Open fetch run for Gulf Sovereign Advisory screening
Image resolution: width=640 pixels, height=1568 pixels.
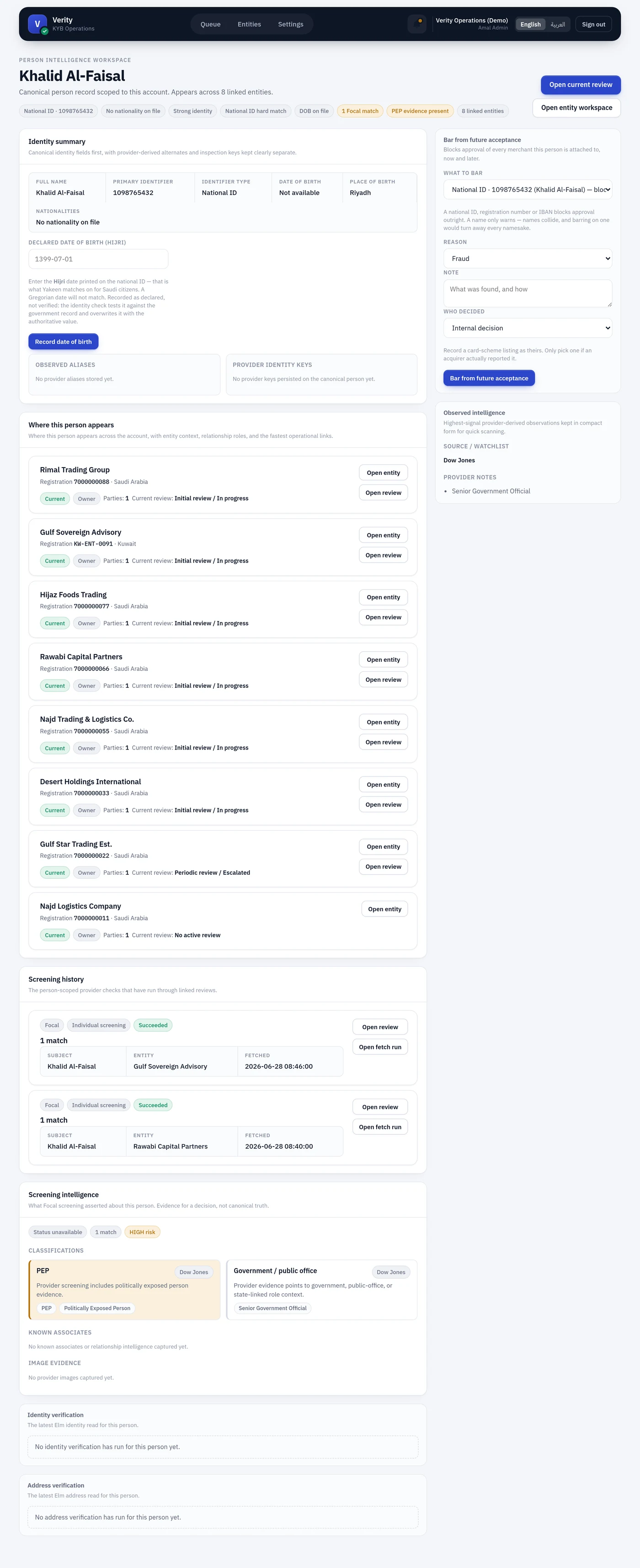(380, 1047)
